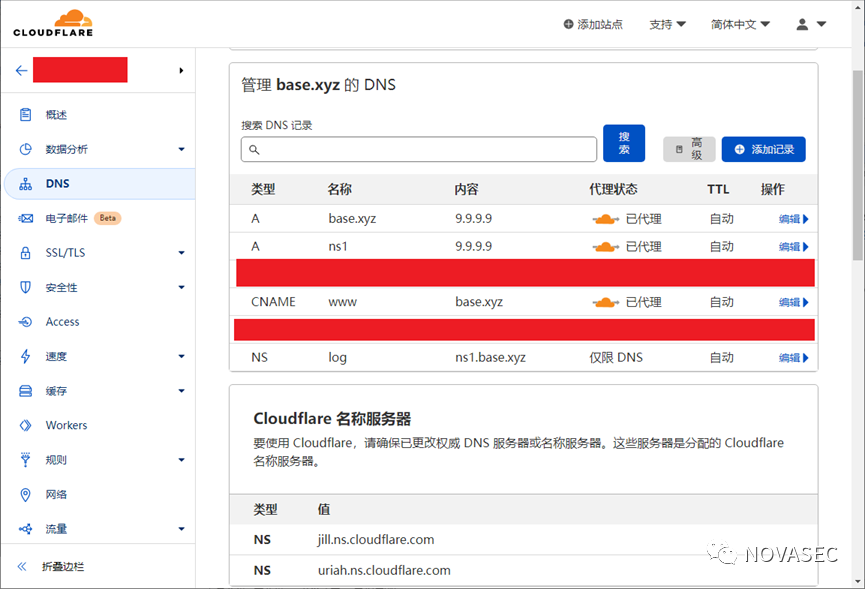Viewport: 865px width, 589px height.
Task: Open the account dropdown arrow
Action: point(821,24)
